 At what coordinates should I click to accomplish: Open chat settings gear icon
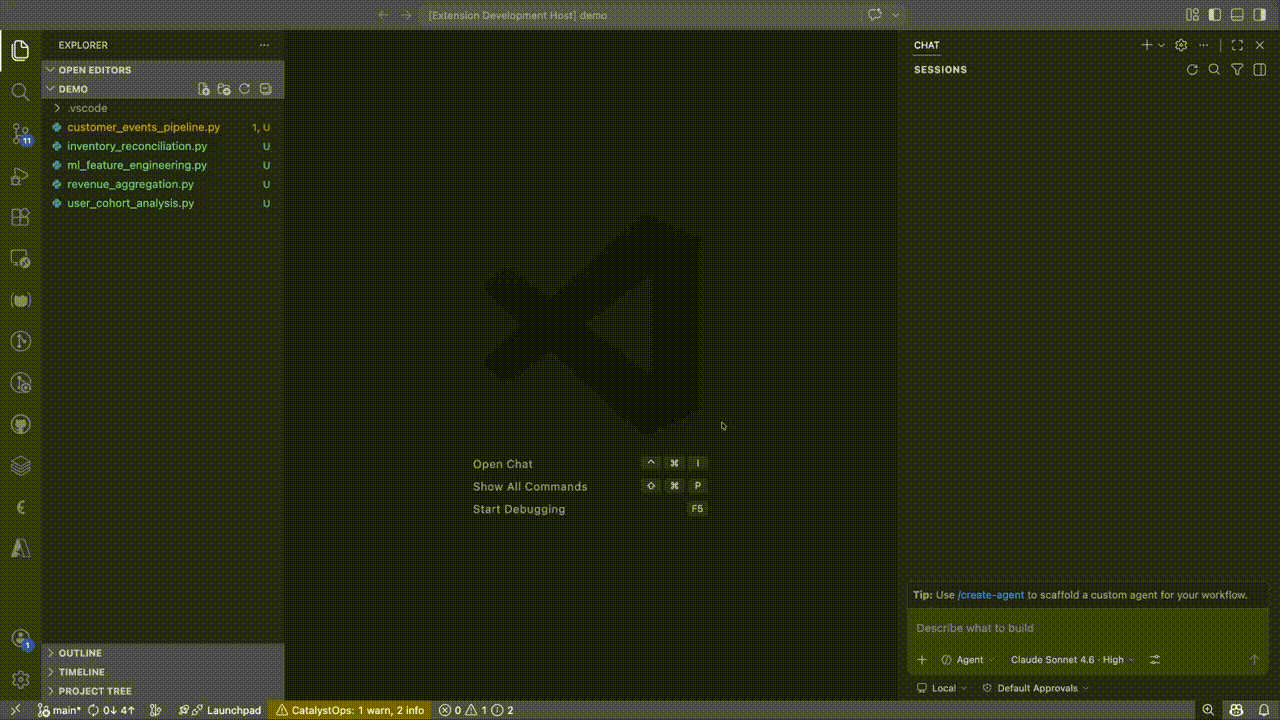(x=1181, y=45)
